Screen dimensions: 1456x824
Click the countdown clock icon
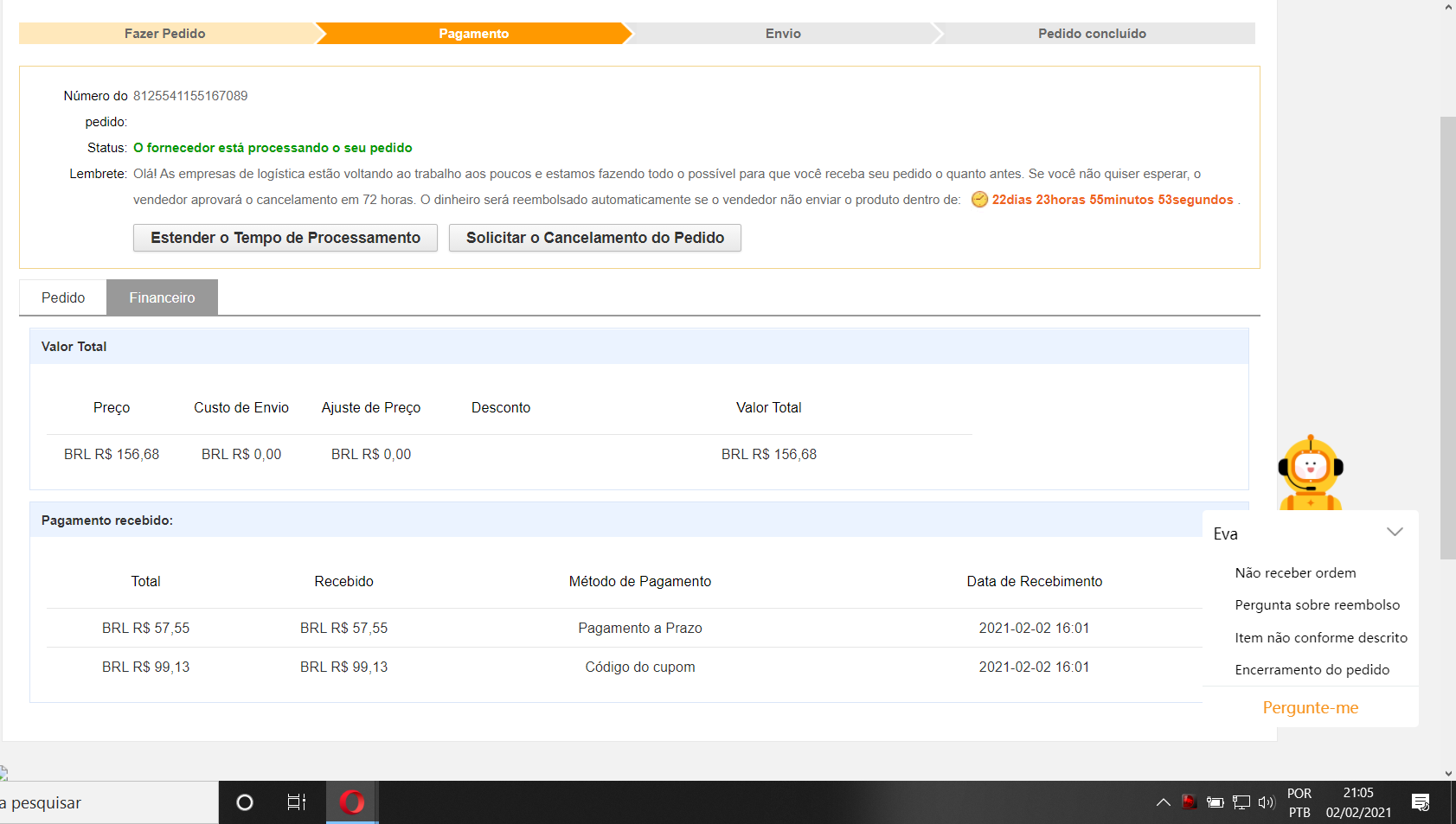pos(979,199)
